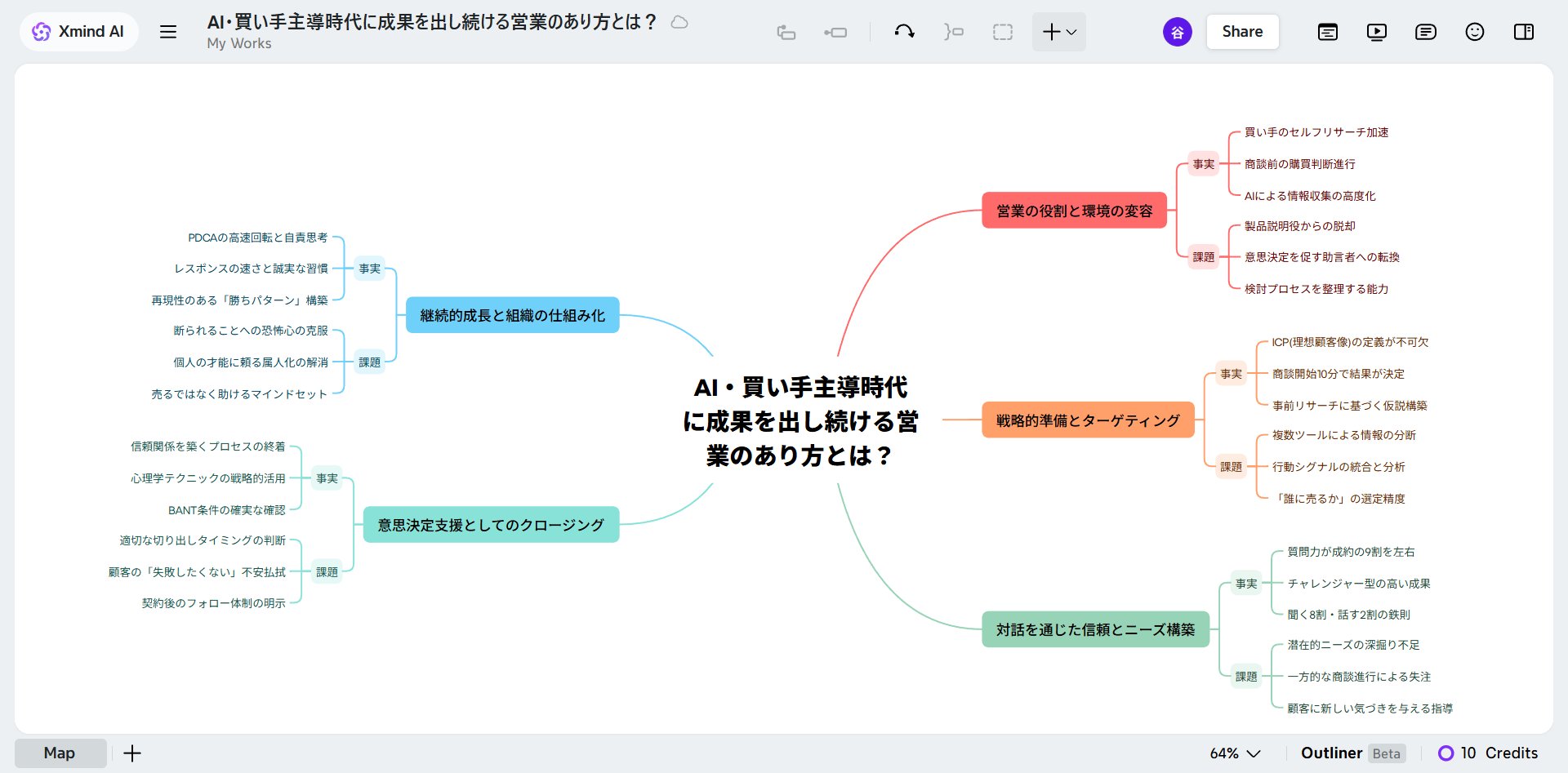Click subtopic PDCAの高速回転と自責思考
The width and height of the screenshot is (1568, 773).
point(258,238)
